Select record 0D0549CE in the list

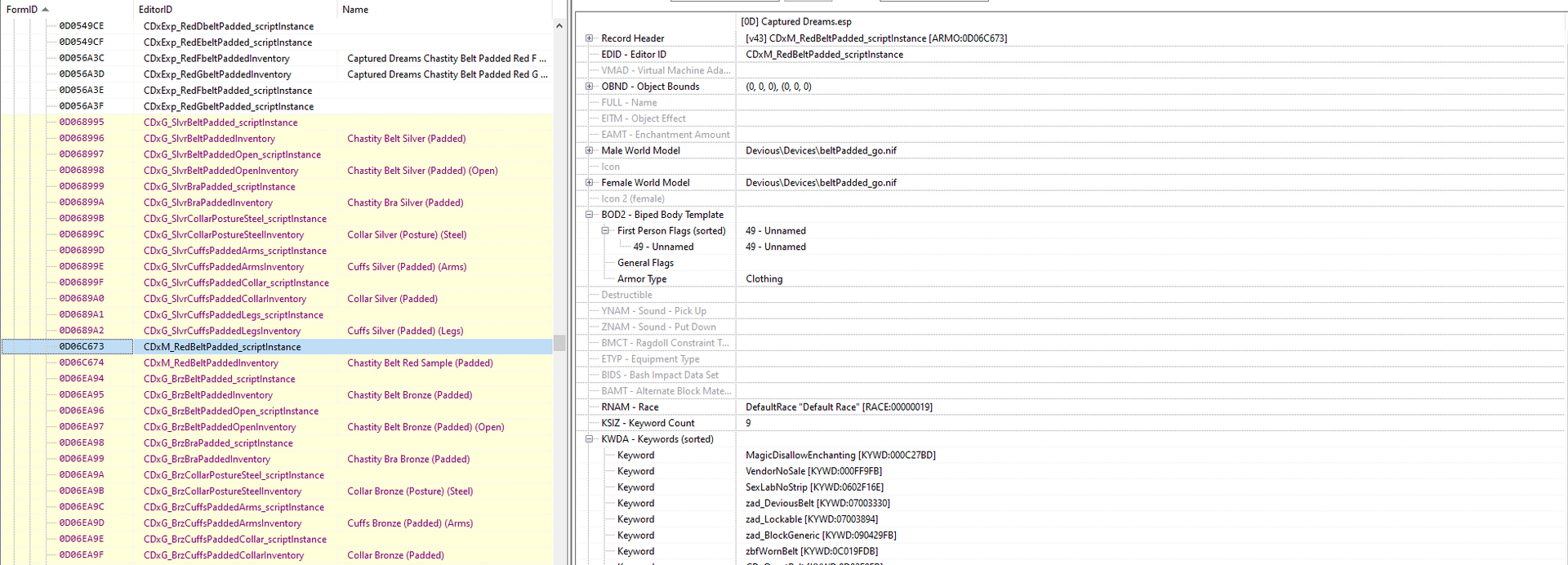pos(277,26)
